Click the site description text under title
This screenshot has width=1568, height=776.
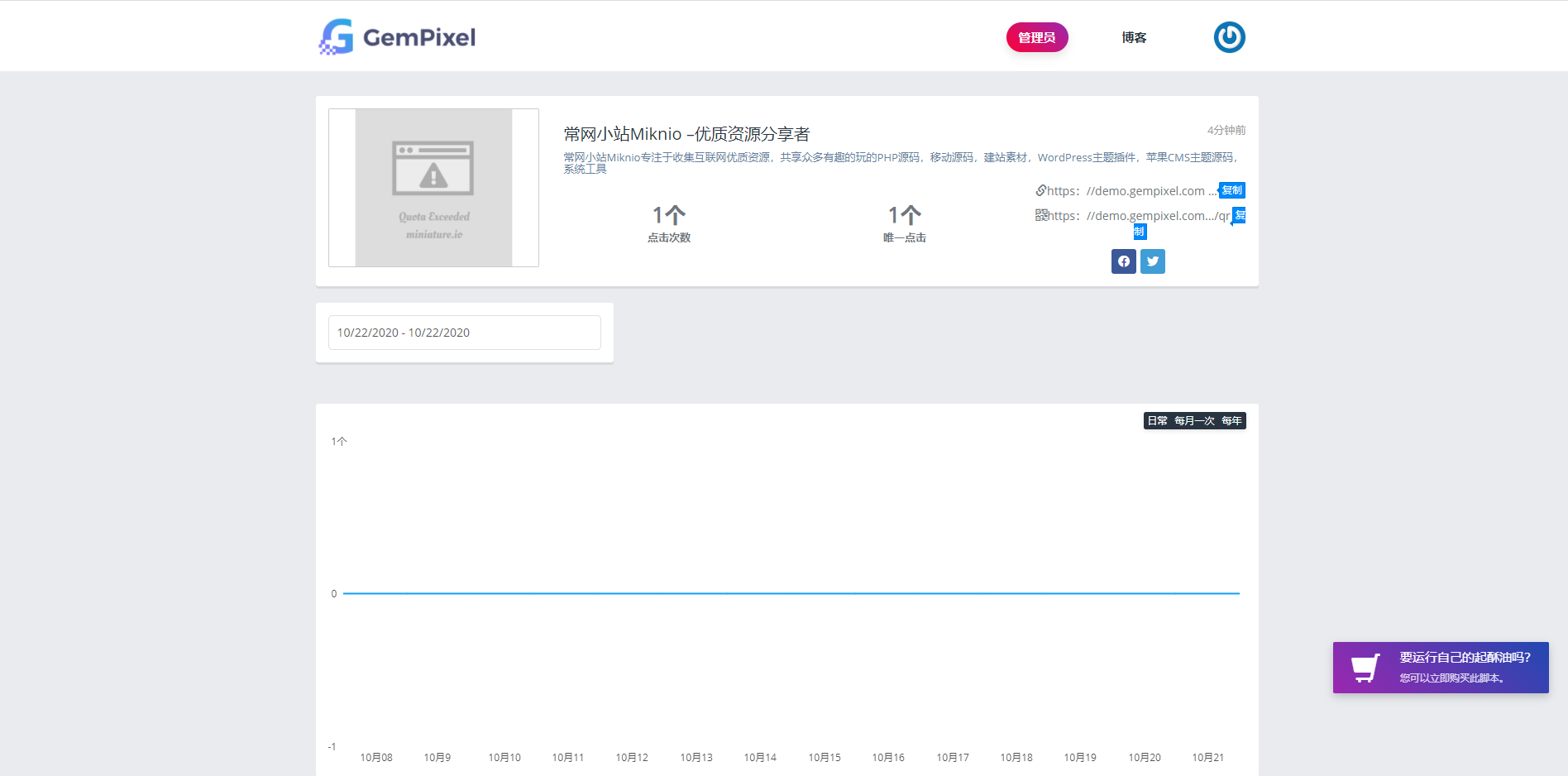[901, 163]
